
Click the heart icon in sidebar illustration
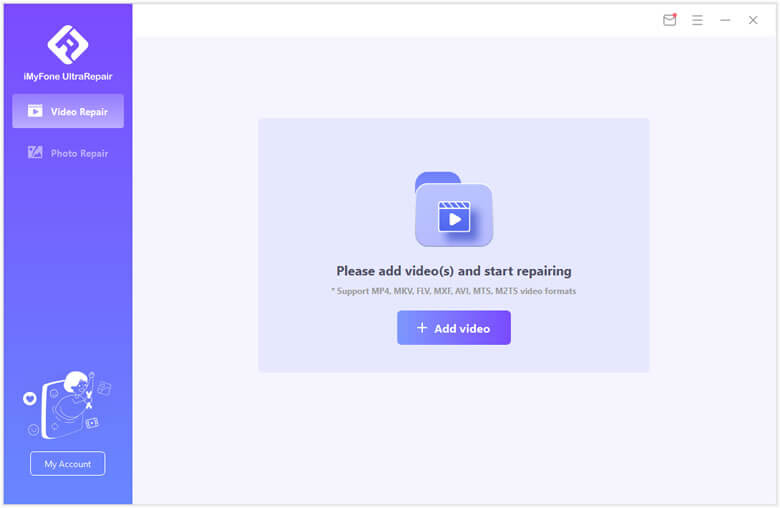[30, 398]
